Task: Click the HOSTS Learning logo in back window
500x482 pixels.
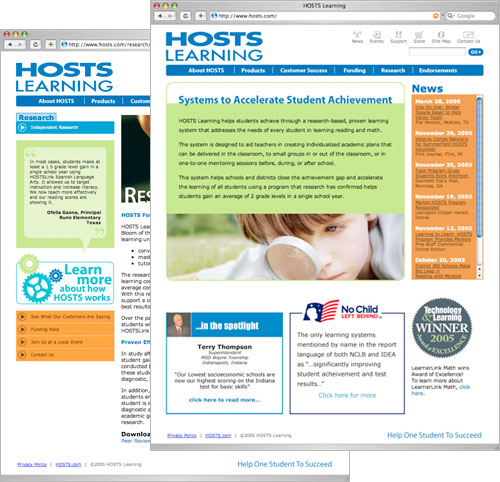Action: pos(64,77)
